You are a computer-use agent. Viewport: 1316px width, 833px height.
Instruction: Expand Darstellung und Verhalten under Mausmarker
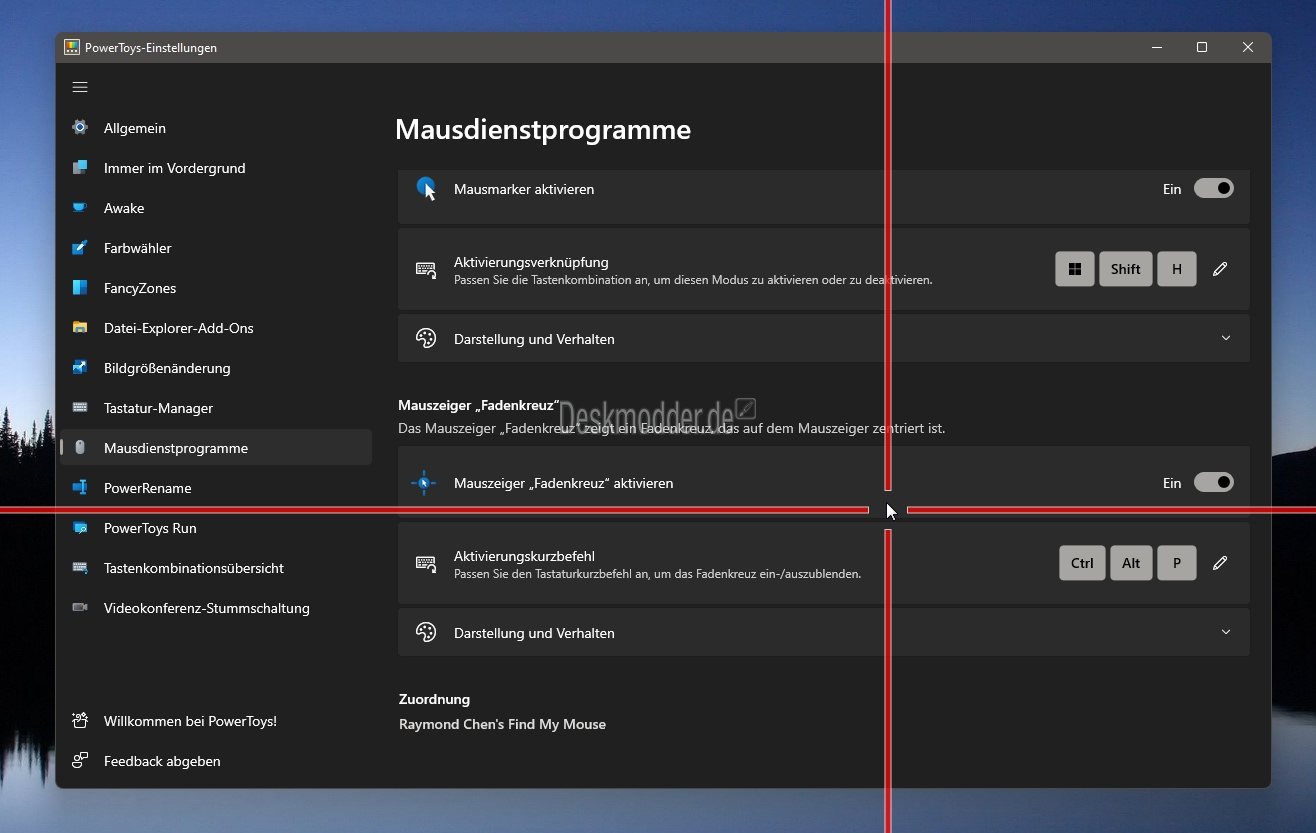click(824, 339)
